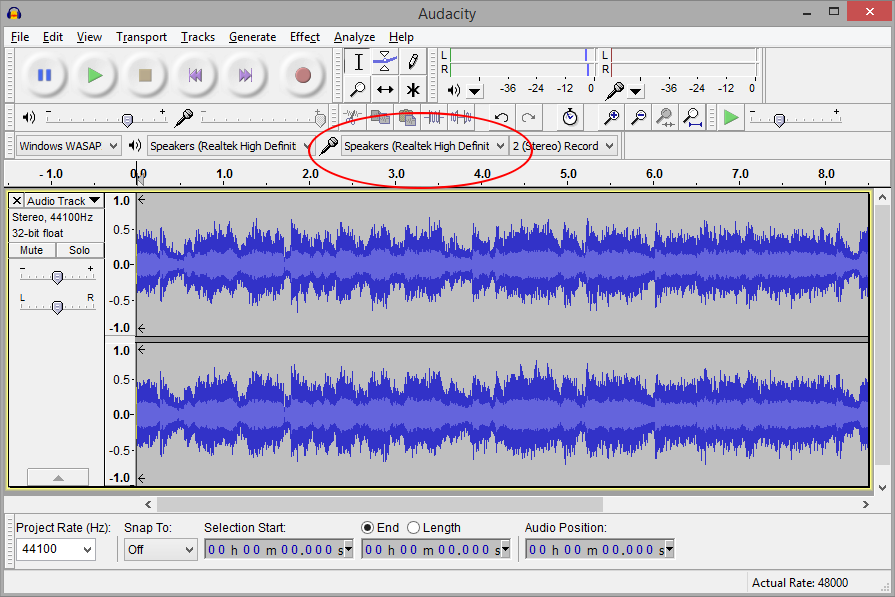Open the File menu
Viewport: 895px width, 597px height.
coord(20,37)
